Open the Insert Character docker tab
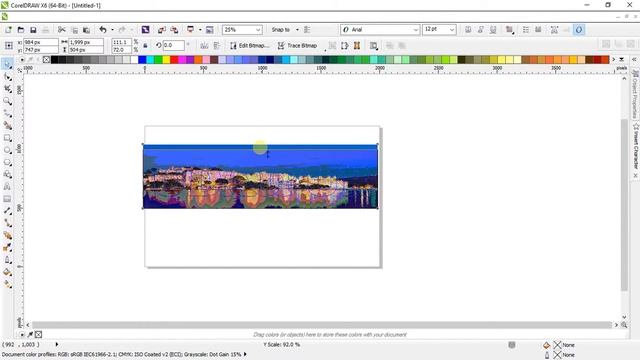640x360 pixels. pos(635,147)
